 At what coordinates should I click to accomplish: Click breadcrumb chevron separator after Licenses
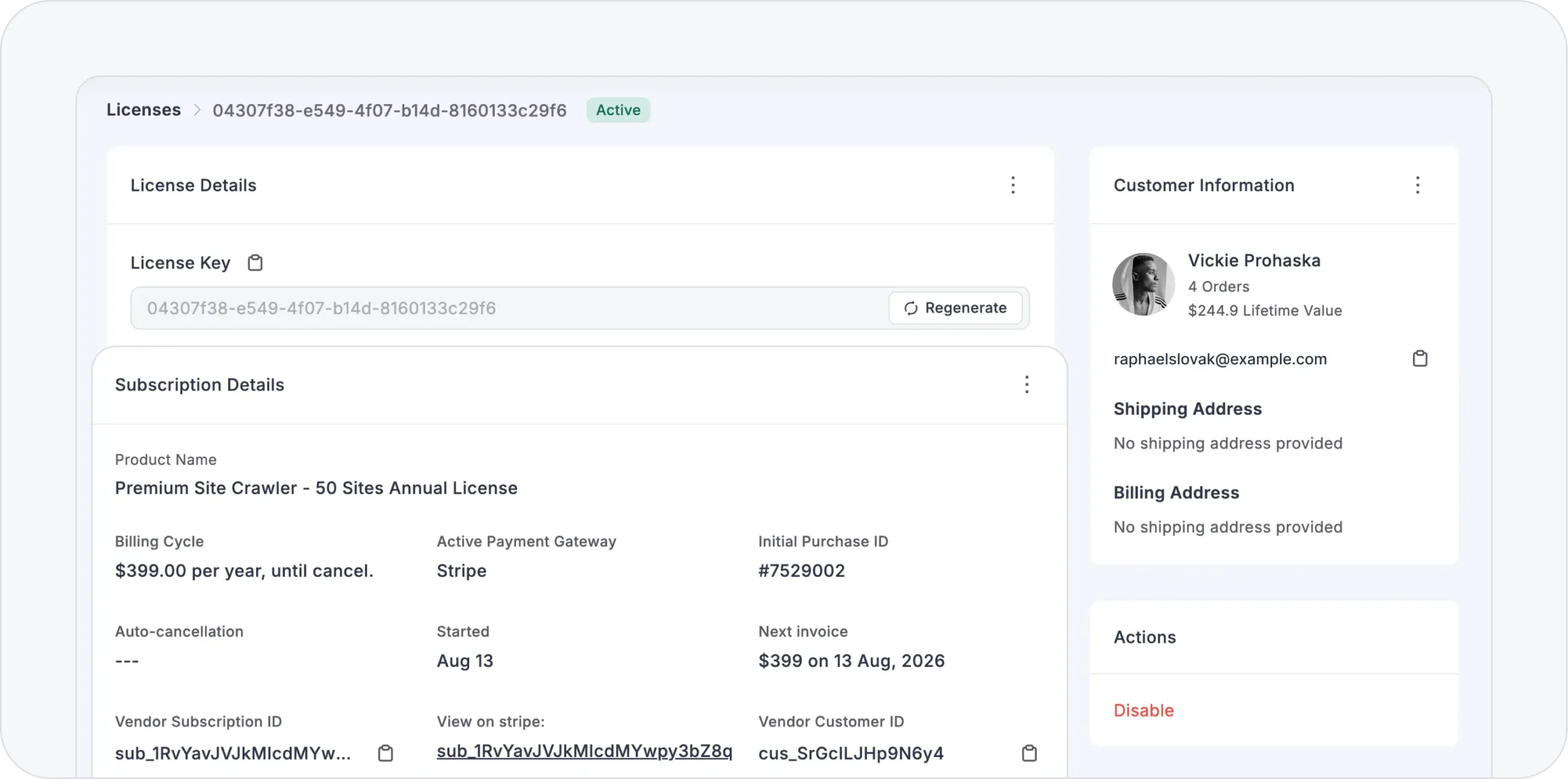point(197,110)
